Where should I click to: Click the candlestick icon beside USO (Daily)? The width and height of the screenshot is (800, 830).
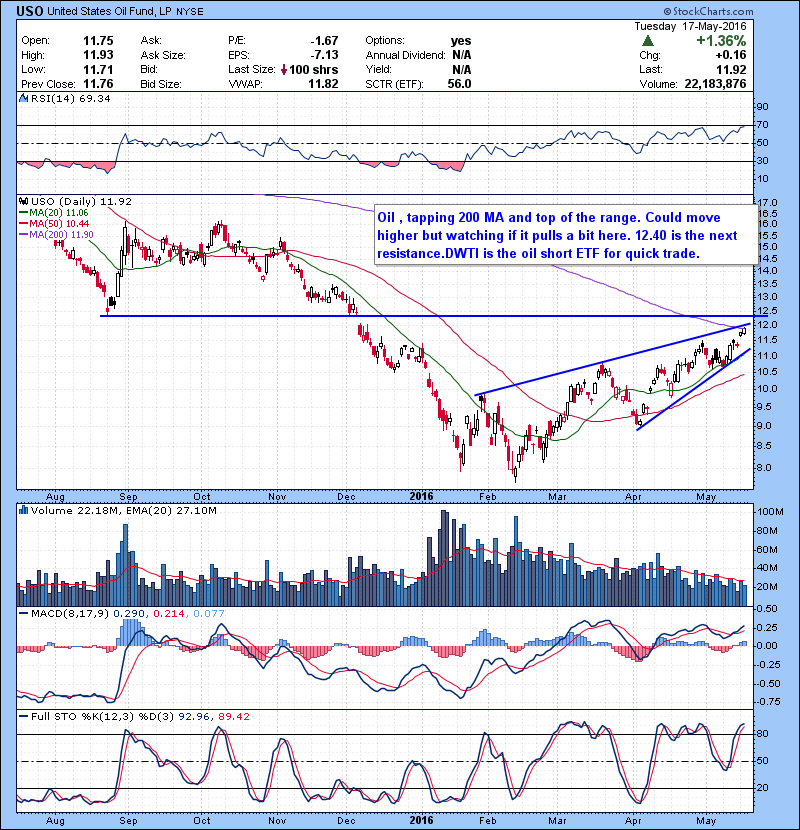pyautogui.click(x=23, y=202)
